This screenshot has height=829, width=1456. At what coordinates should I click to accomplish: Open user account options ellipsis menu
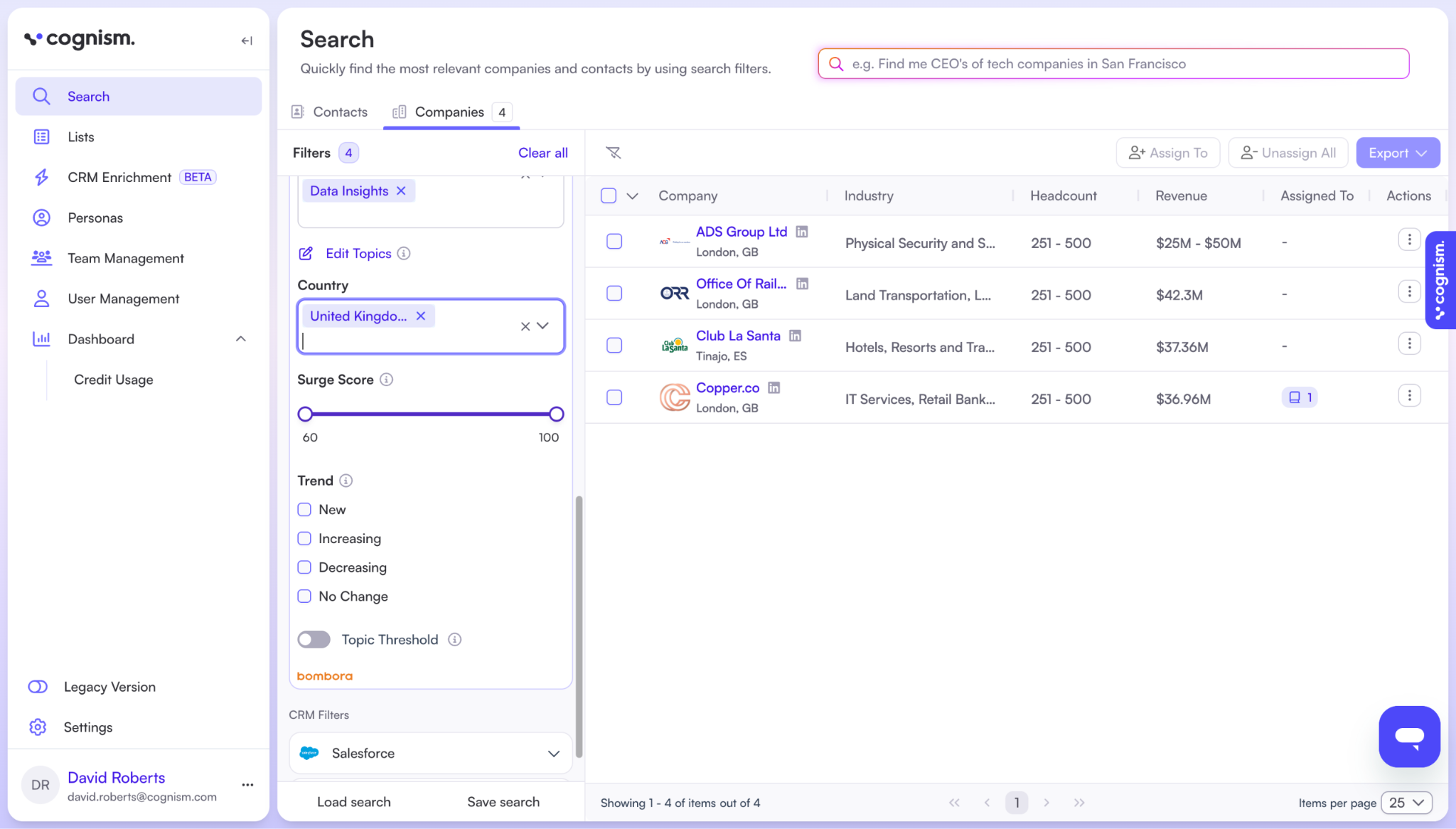(247, 785)
